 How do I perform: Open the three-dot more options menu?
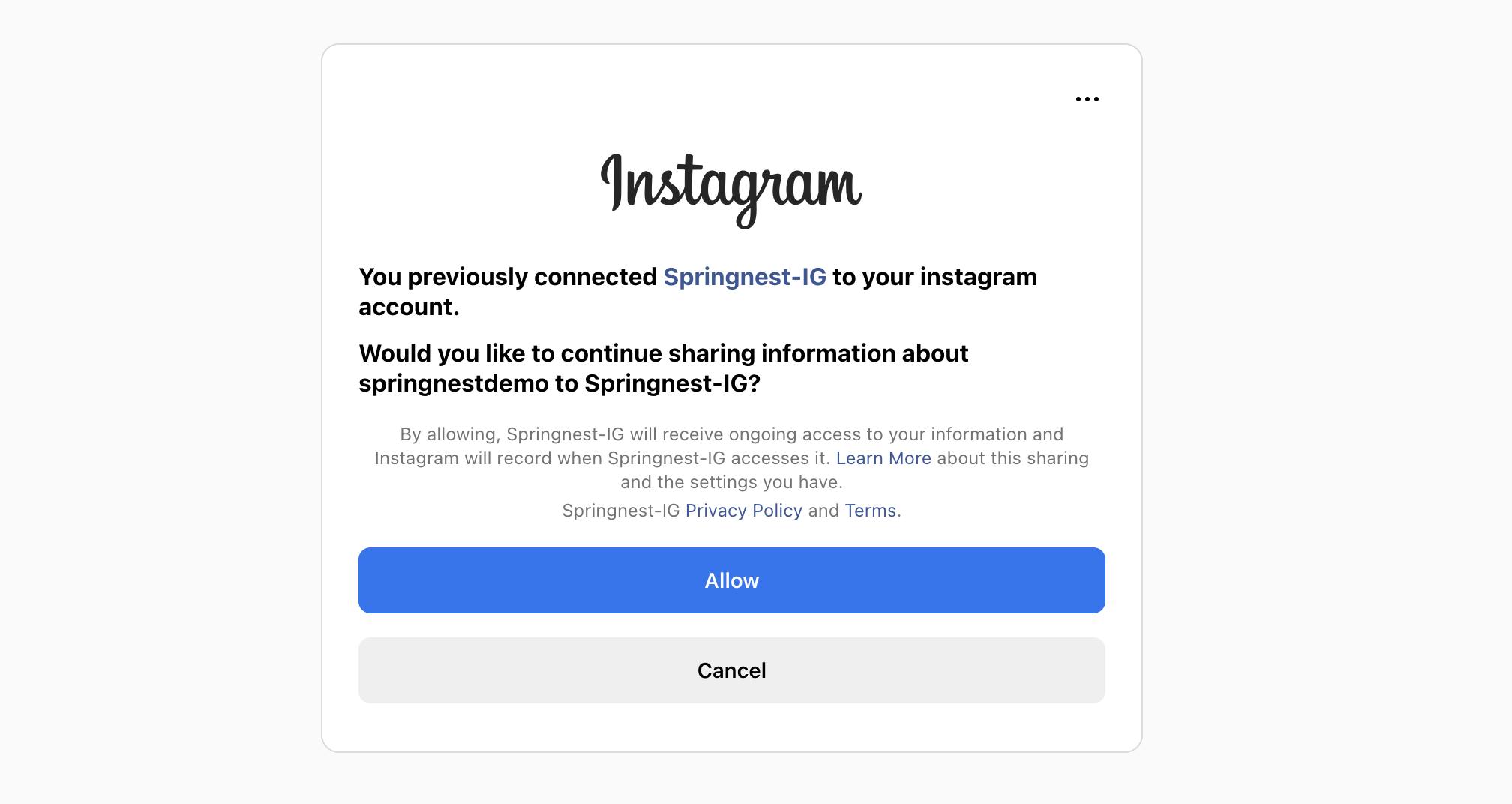point(1087,99)
